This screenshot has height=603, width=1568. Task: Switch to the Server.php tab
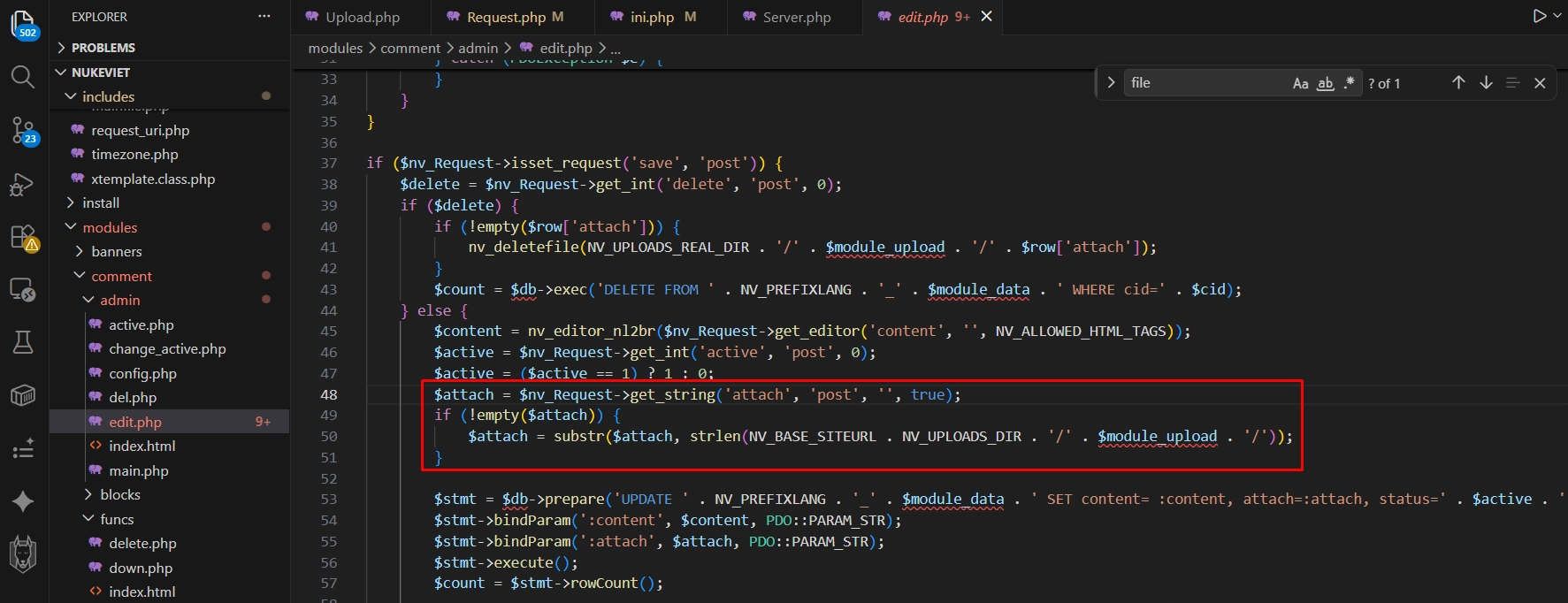[796, 17]
